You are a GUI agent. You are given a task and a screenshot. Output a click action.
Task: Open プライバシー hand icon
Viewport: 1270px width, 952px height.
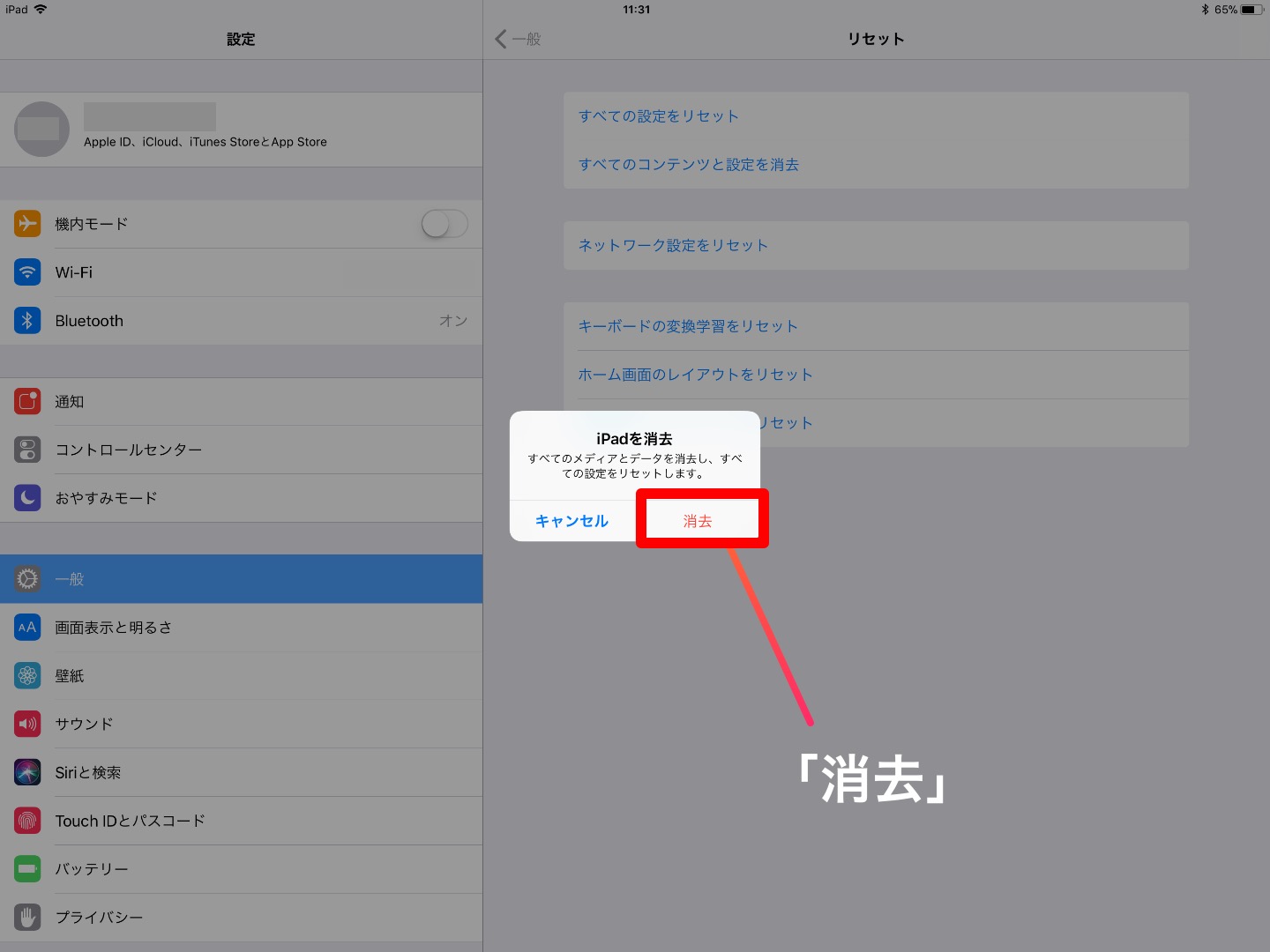27,918
